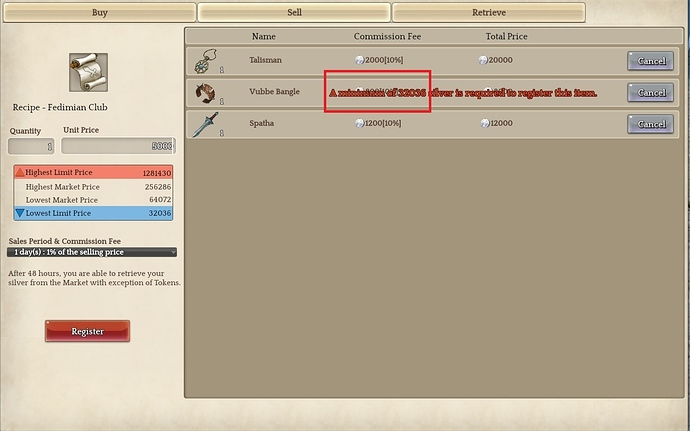The image size is (690, 431).
Task: Click silver coin icon beside Spatha total price
Action: [x=483, y=124]
